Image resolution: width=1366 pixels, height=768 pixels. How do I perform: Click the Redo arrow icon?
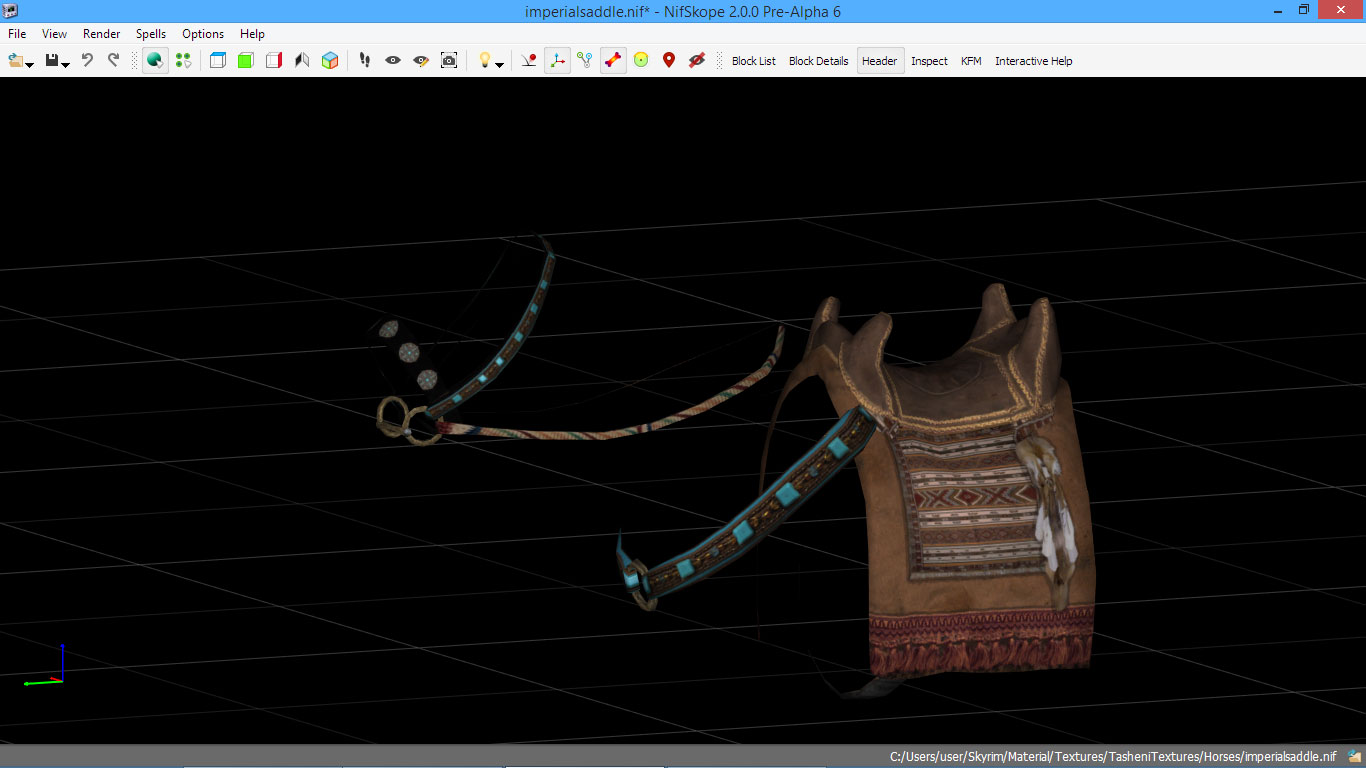113,61
